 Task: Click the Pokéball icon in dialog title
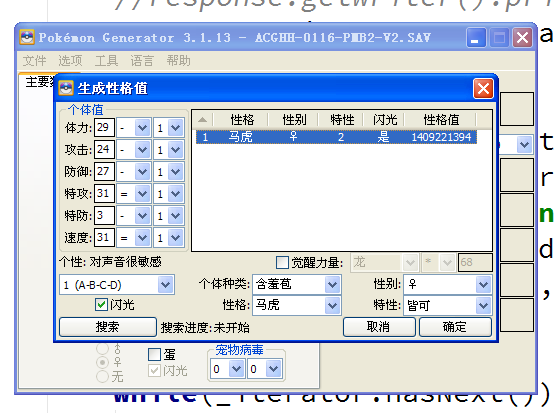click(x=66, y=88)
